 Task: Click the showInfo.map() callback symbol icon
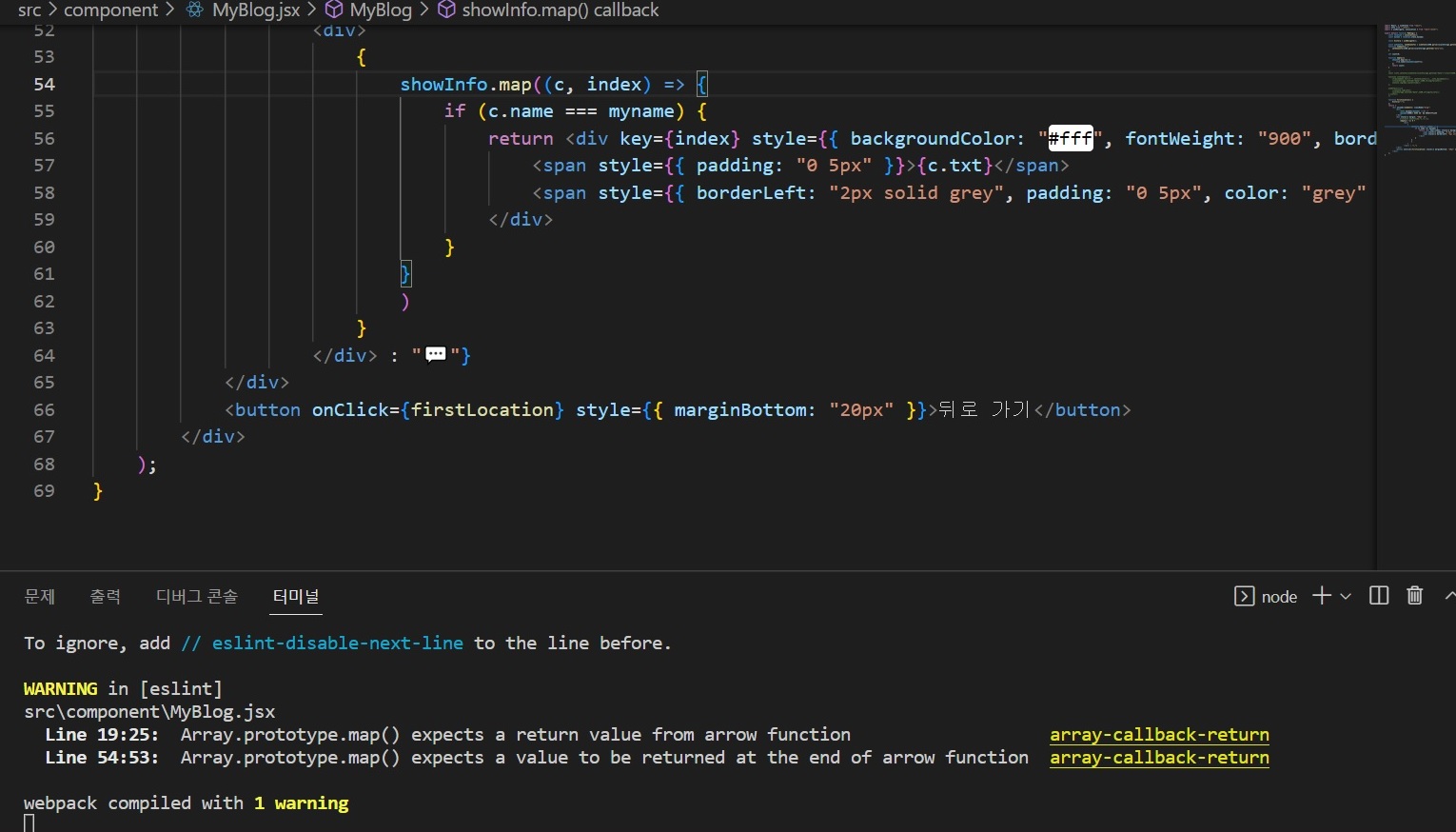445,10
